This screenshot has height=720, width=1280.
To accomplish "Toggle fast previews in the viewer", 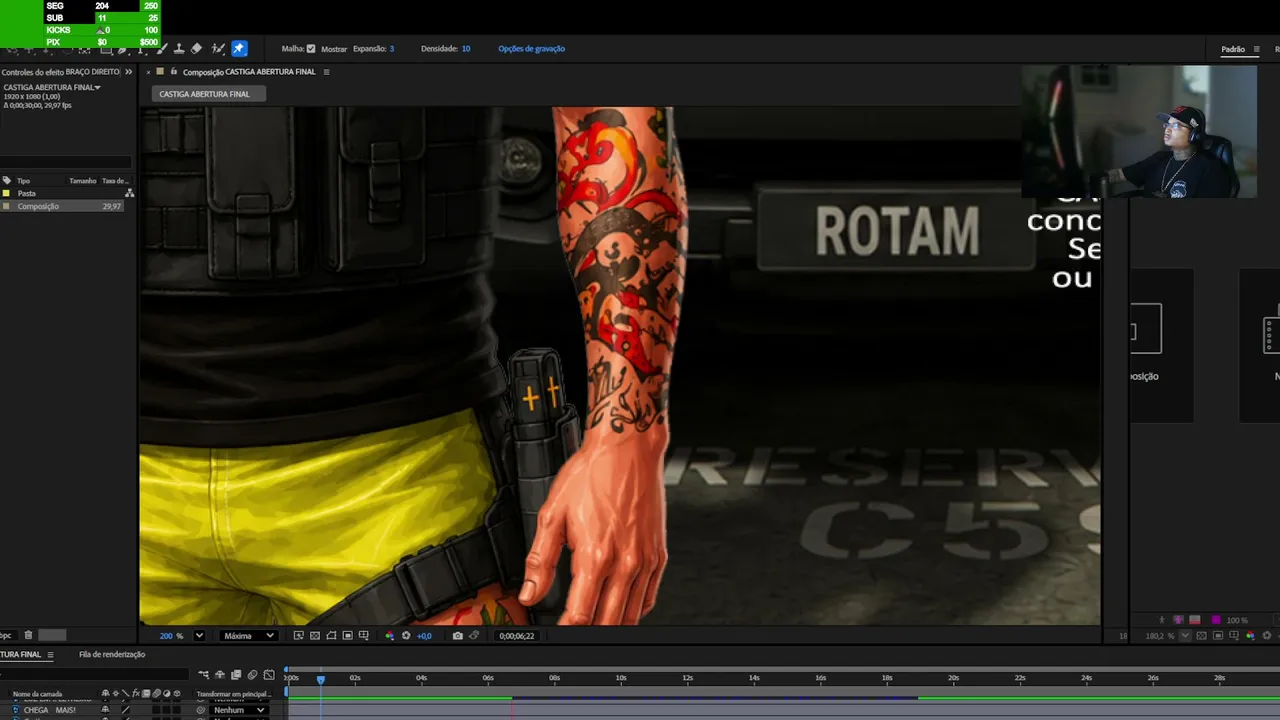I will (298, 636).
